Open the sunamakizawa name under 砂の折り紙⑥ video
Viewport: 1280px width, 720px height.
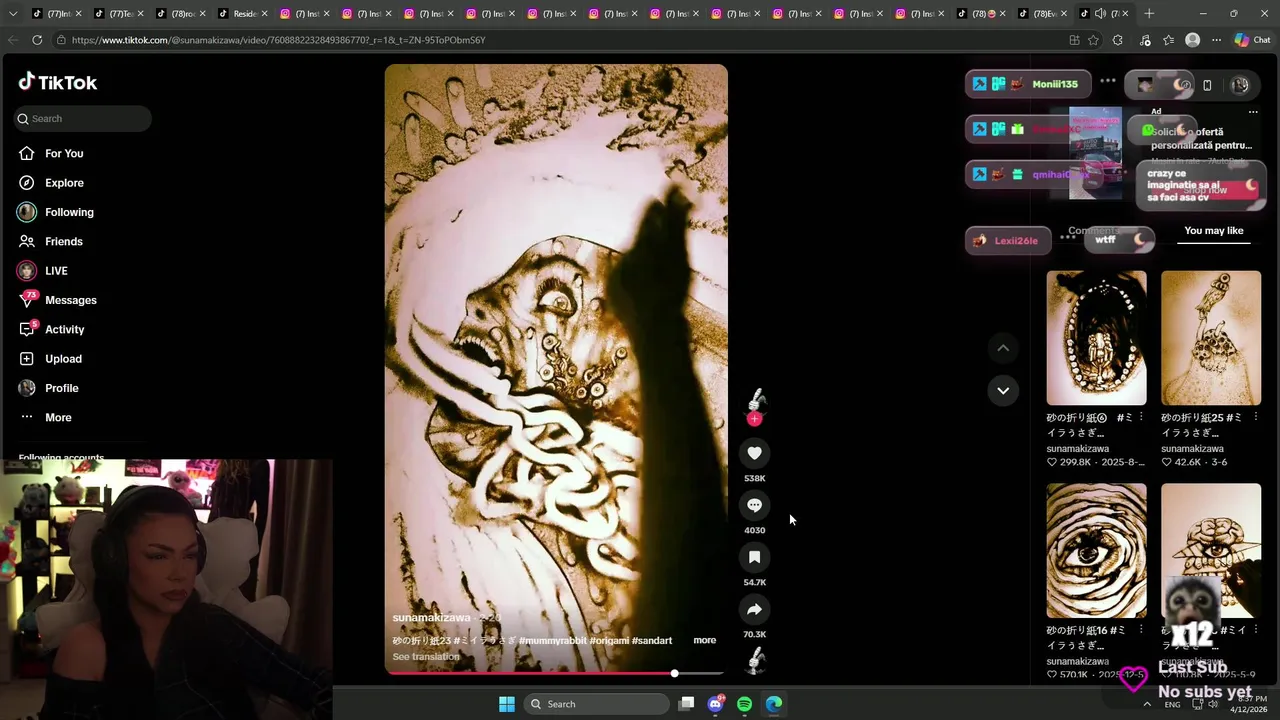[x=1078, y=449]
